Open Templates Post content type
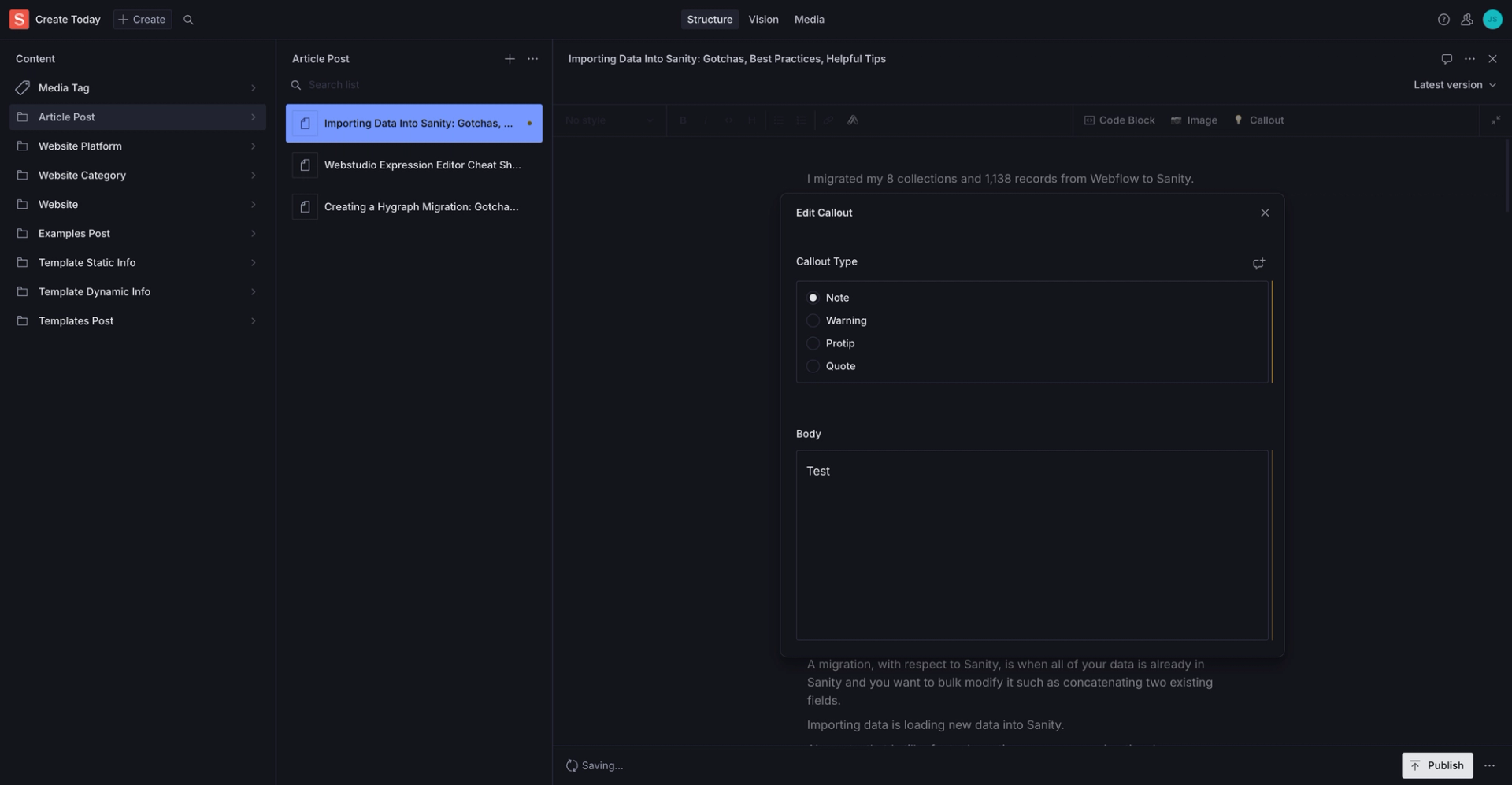The height and width of the screenshot is (785, 1512). (138, 321)
